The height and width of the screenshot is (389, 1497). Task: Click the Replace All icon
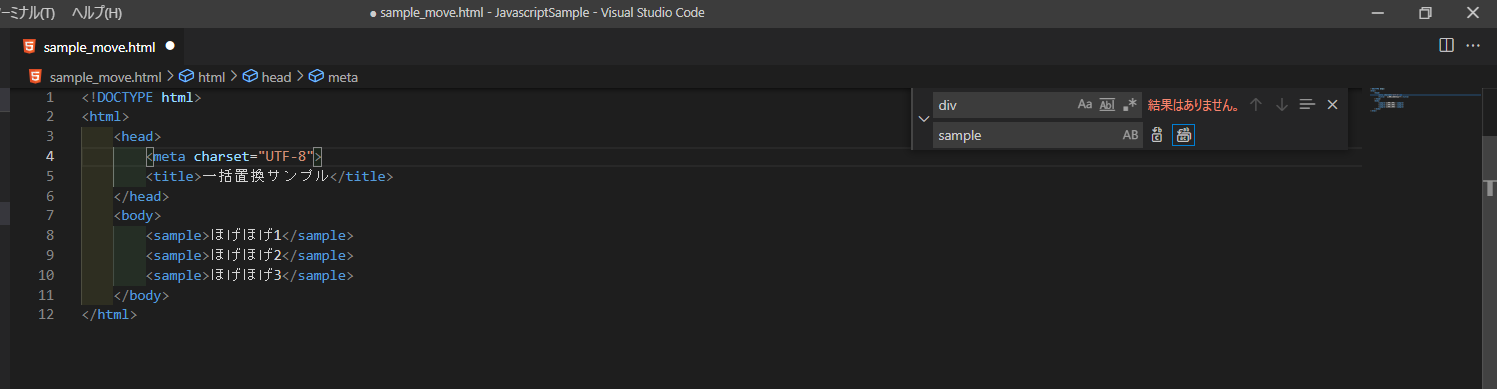1184,135
